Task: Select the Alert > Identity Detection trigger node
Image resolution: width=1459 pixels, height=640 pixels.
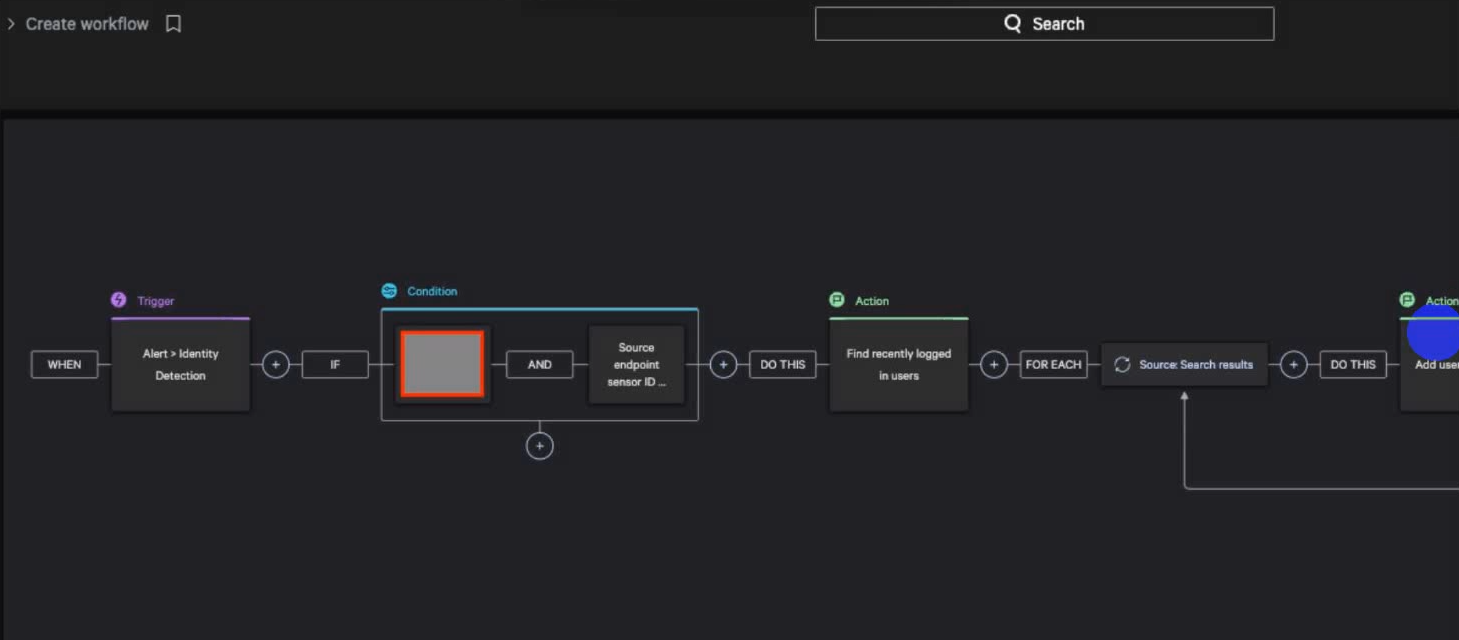Action: tap(180, 364)
